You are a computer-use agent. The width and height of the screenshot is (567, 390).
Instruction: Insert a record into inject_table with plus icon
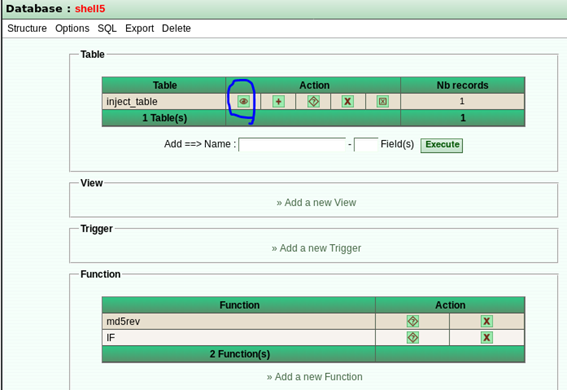coord(278,102)
